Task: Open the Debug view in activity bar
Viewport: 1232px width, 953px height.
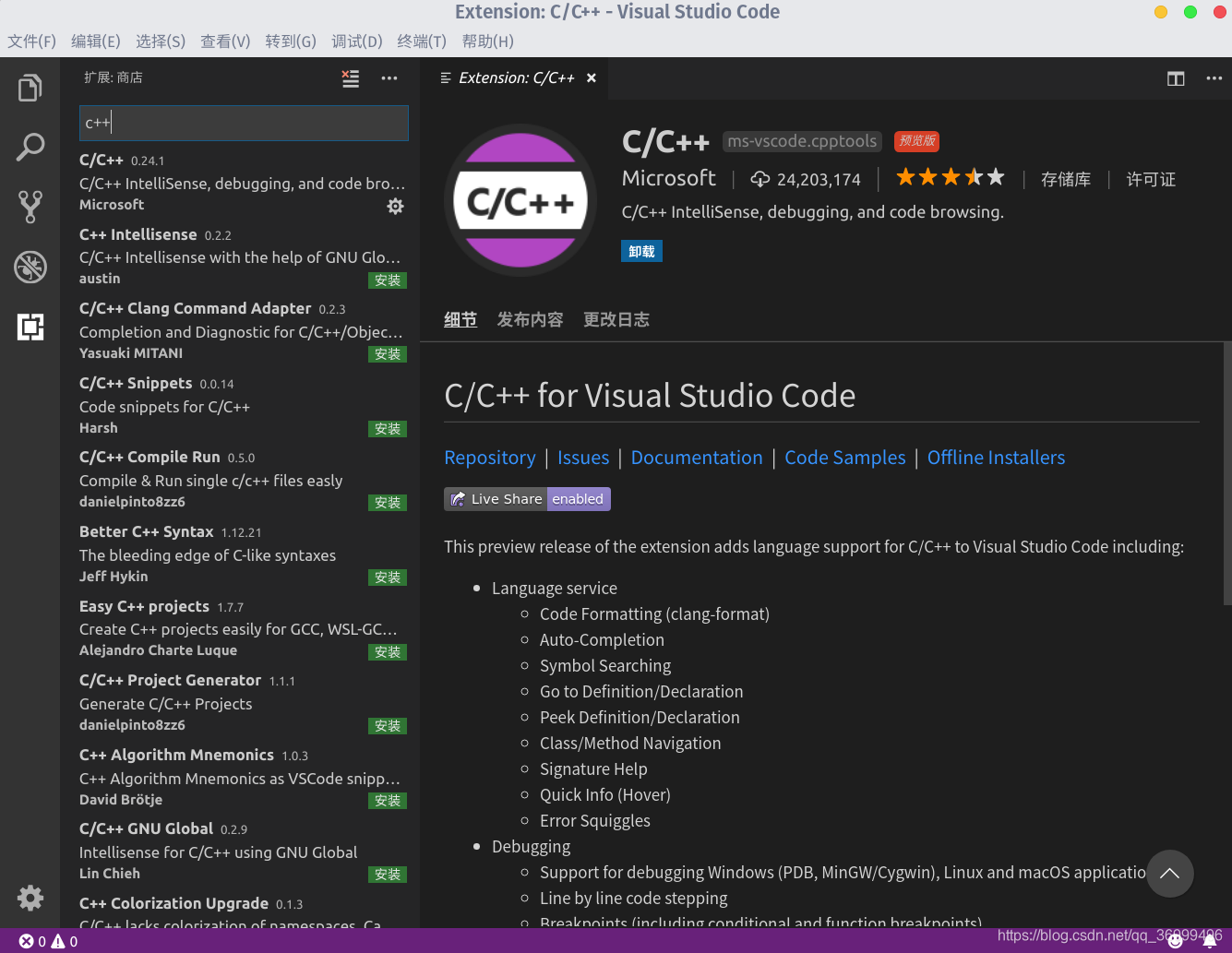Action: [30, 267]
